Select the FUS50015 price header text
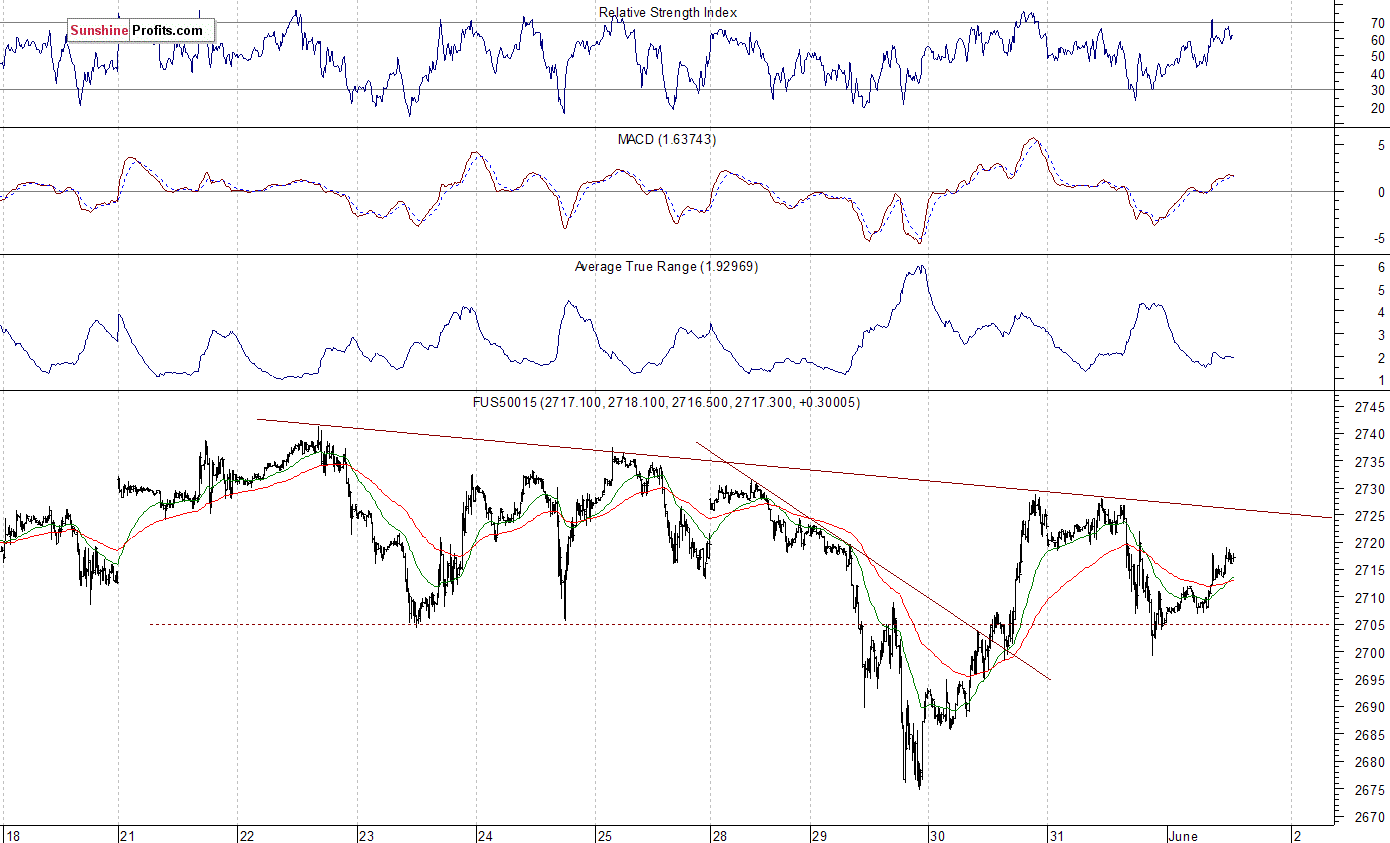Screen dimensions: 1390x843 (666, 402)
